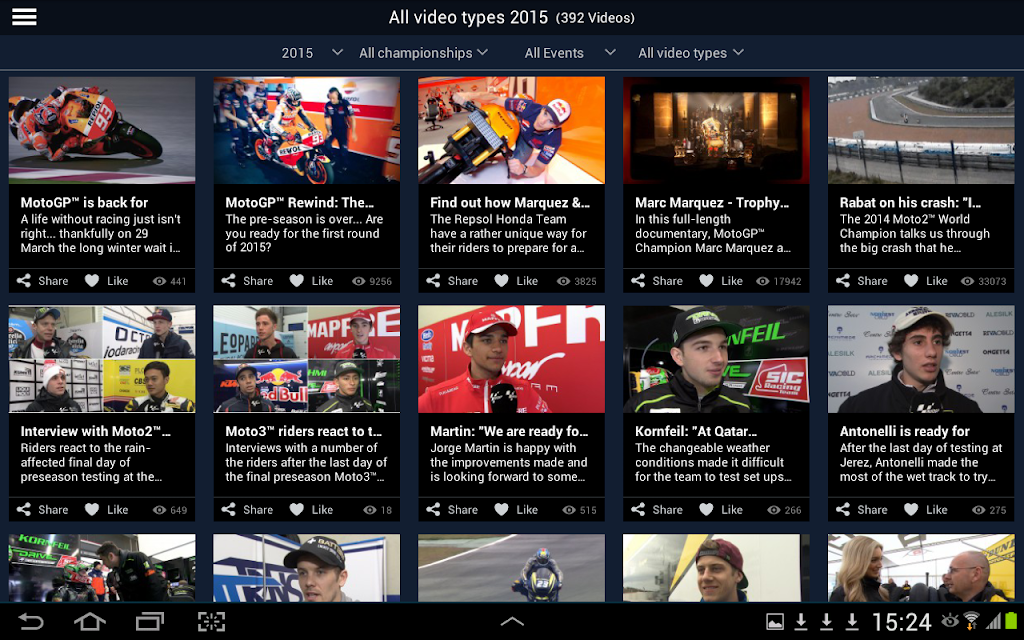Like the 'Antonelli is ready for' video
Viewport: 1024px width, 640px height.
(x=925, y=509)
